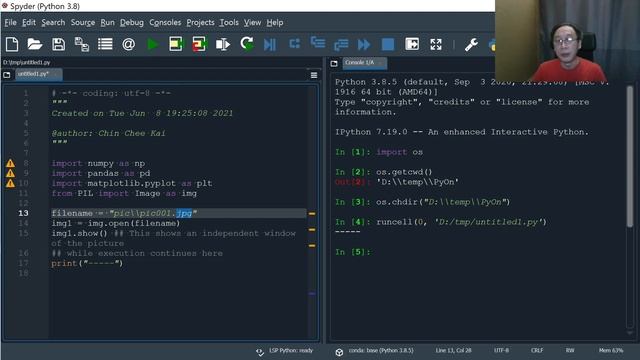640x360 pixels.
Task: Open the View menu
Action: point(252,22)
